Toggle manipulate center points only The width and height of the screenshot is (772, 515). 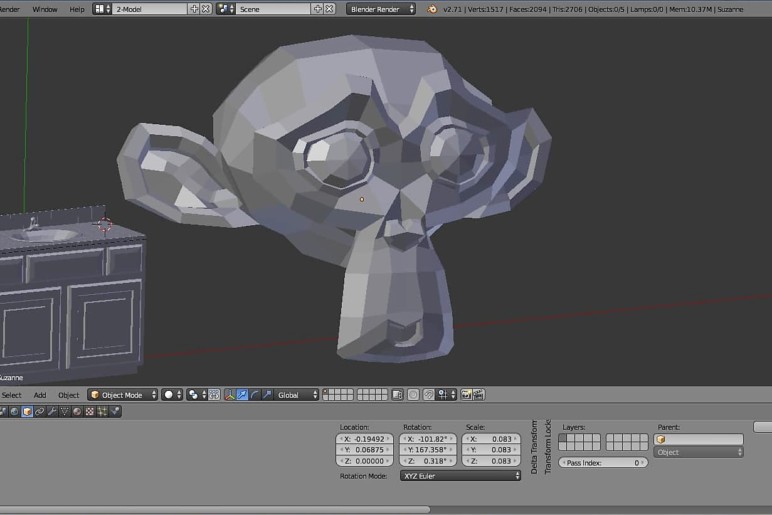[214, 394]
